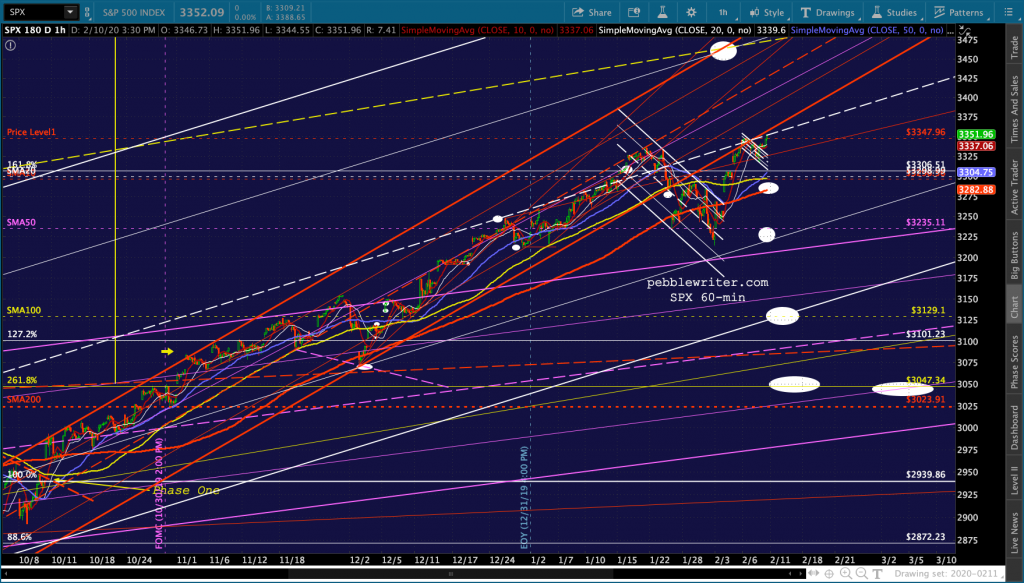Open the Times And Sales side tab
This screenshot has width=1024, height=583.
(1015, 105)
